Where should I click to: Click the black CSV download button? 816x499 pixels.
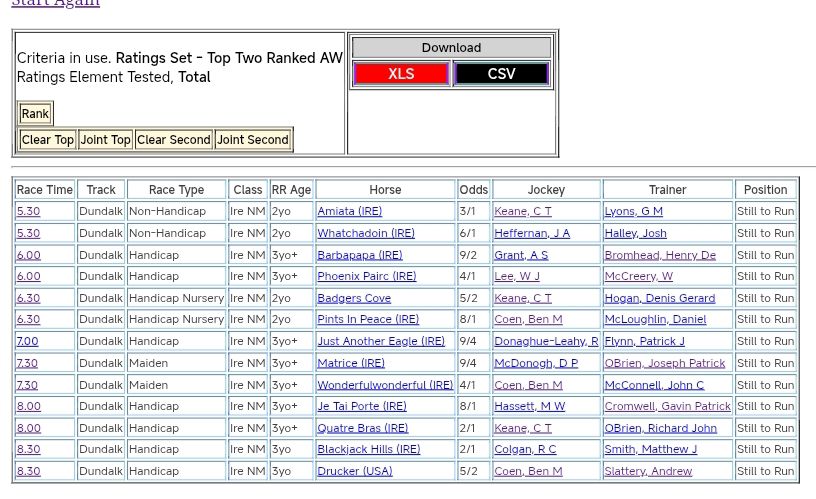click(x=501, y=74)
